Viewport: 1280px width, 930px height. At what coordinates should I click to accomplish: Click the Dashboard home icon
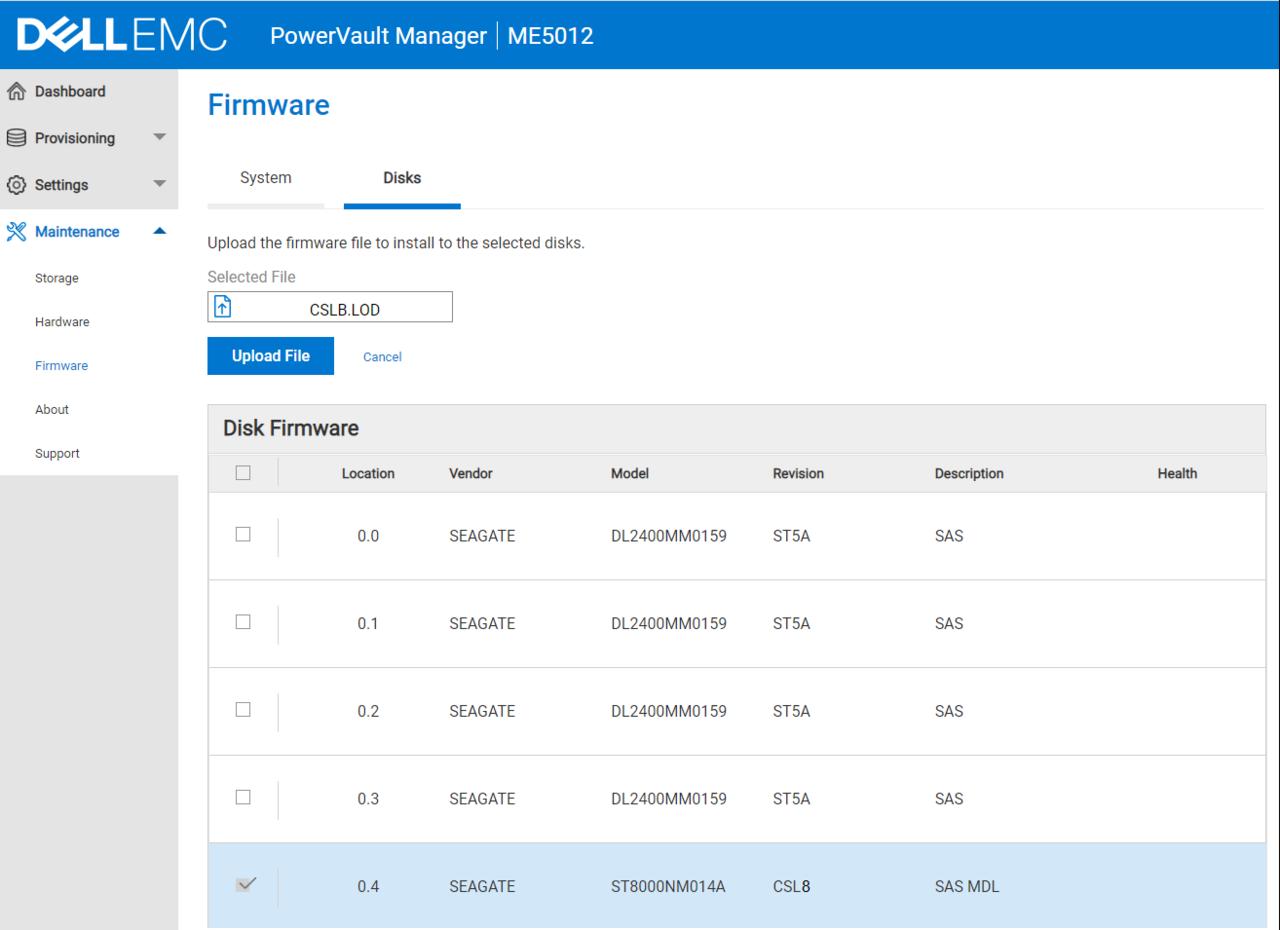coord(16,91)
